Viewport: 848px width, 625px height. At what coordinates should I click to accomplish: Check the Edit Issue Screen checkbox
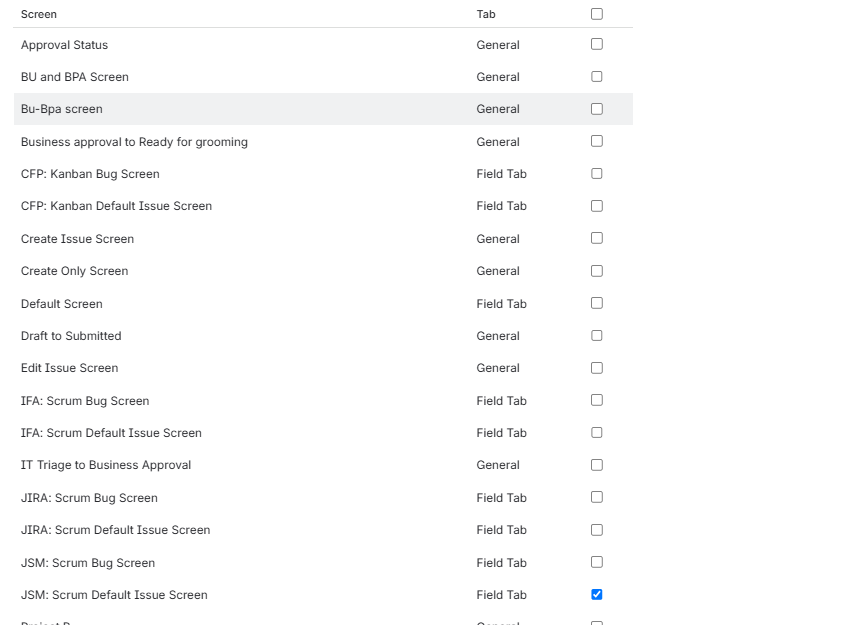[597, 368]
